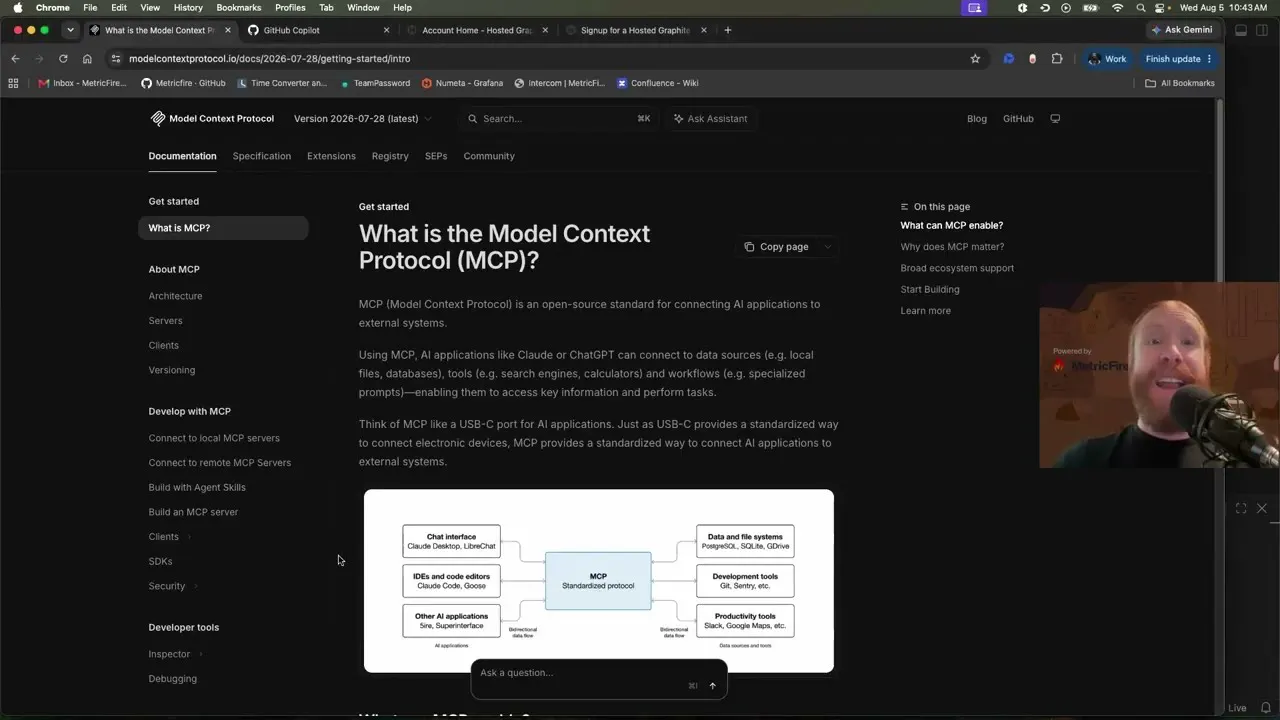Expand the Security submenu chevron
1280x720 pixels.
(195, 586)
